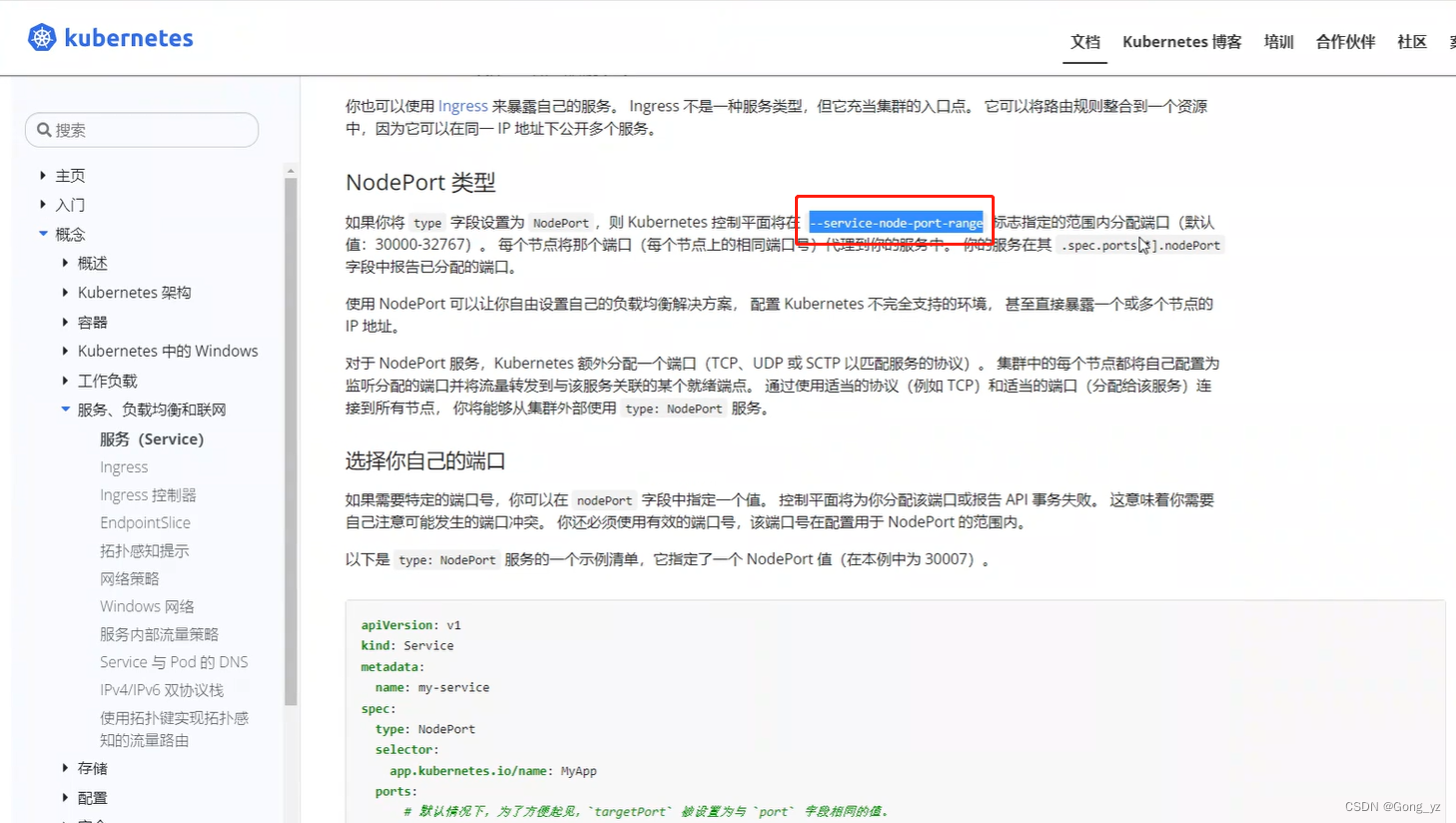This screenshot has height=823, width=1456.
Task: Open the Kubernetes 架构 sidebar entry
Action: [x=134, y=293]
